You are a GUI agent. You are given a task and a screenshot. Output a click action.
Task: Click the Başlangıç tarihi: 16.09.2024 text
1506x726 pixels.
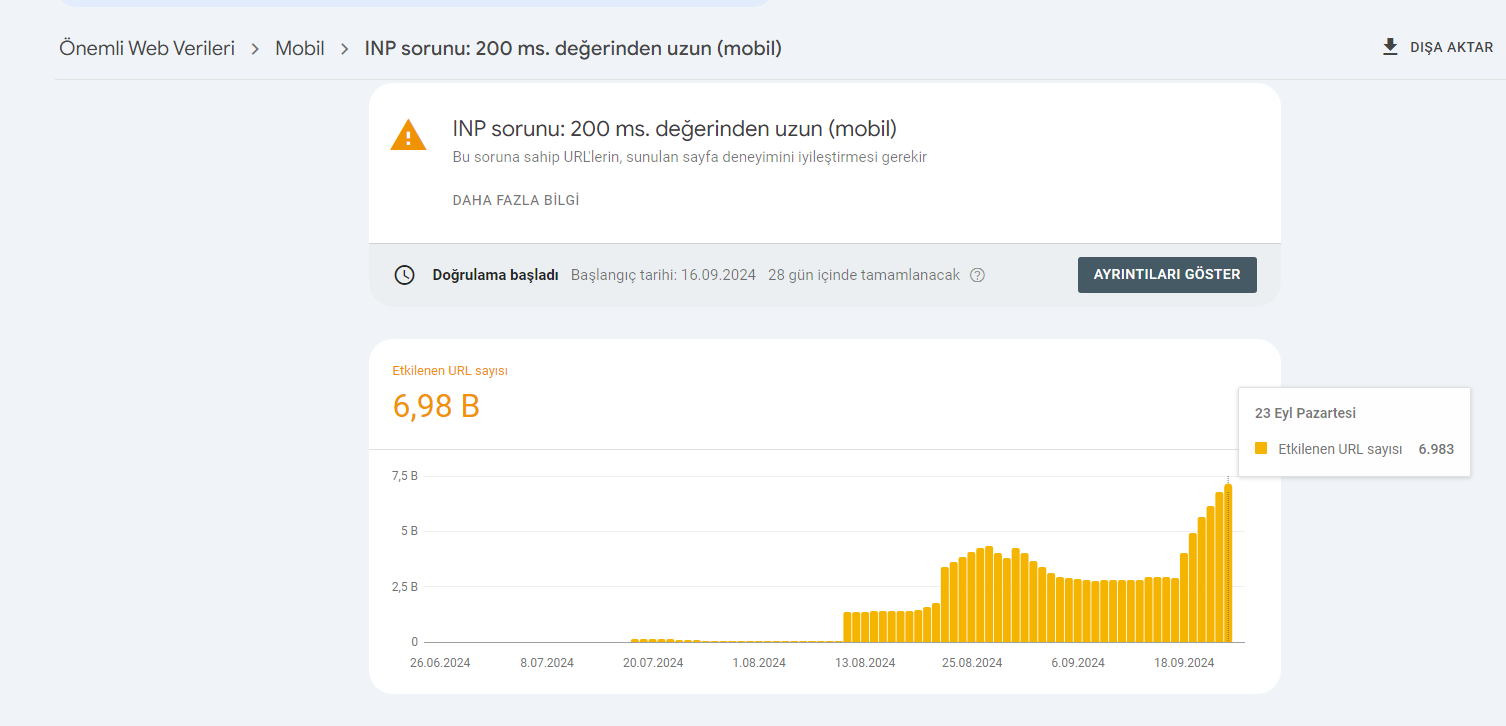(x=663, y=275)
